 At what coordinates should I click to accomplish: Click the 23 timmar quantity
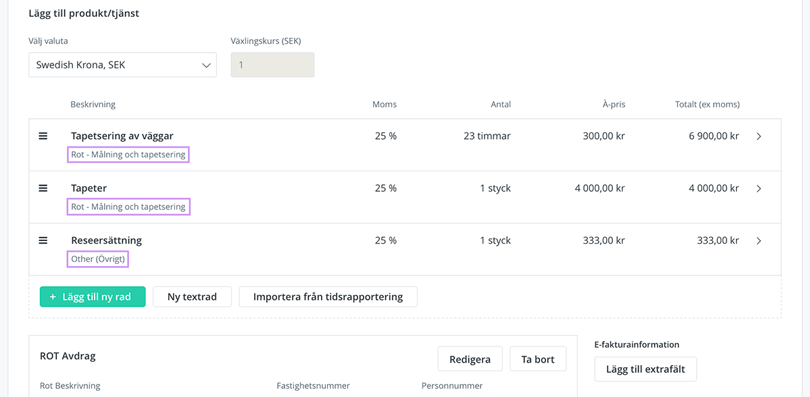click(x=487, y=136)
